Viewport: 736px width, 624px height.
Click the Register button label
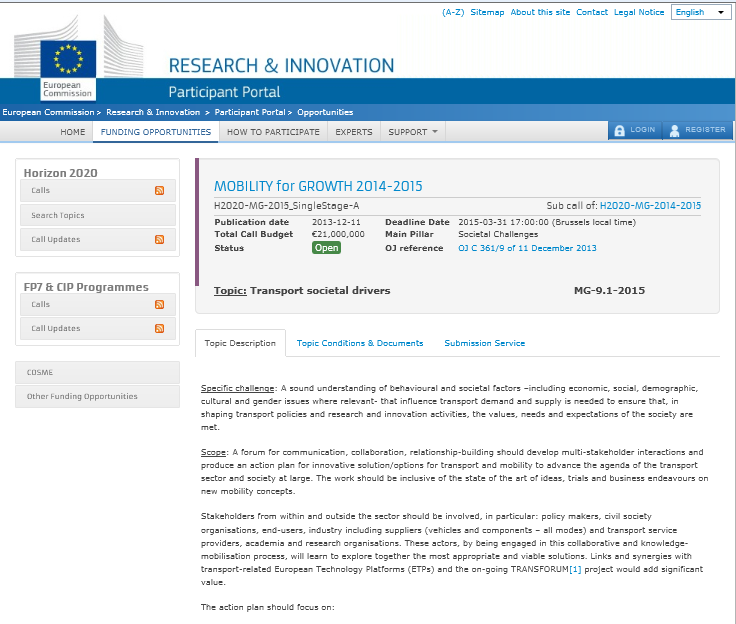tap(705, 130)
